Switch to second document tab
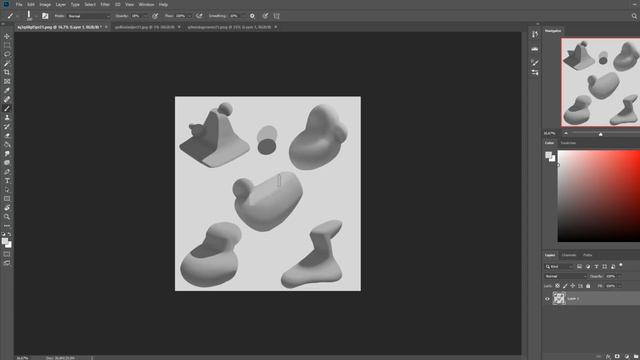The height and width of the screenshot is (360, 640). click(144, 27)
